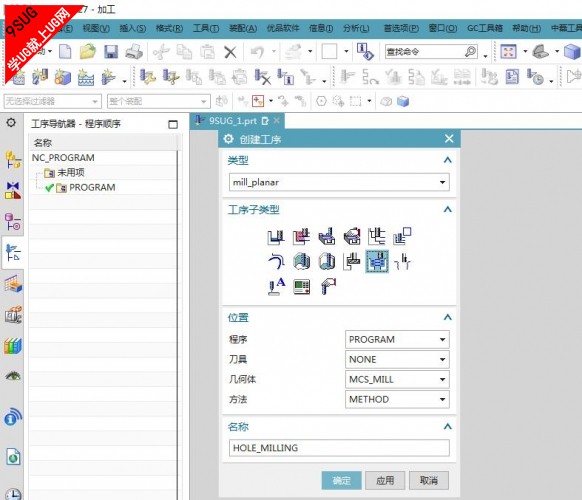Viewport: 582px width, 500px height.
Task: Open the Constraint Navigator sidebar icon
Action: [13, 190]
